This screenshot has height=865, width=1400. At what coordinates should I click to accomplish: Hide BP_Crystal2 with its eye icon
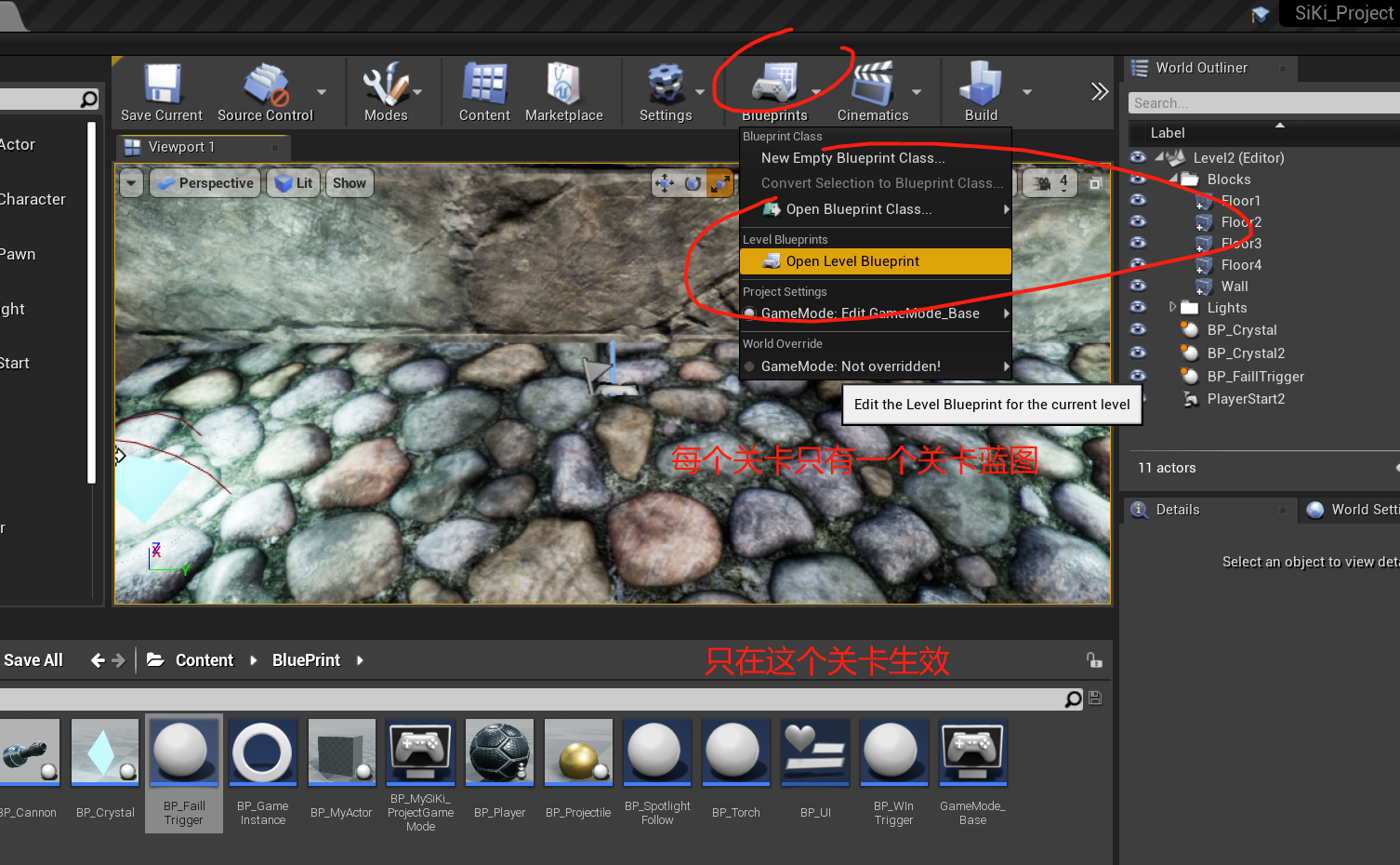pyautogui.click(x=1138, y=353)
